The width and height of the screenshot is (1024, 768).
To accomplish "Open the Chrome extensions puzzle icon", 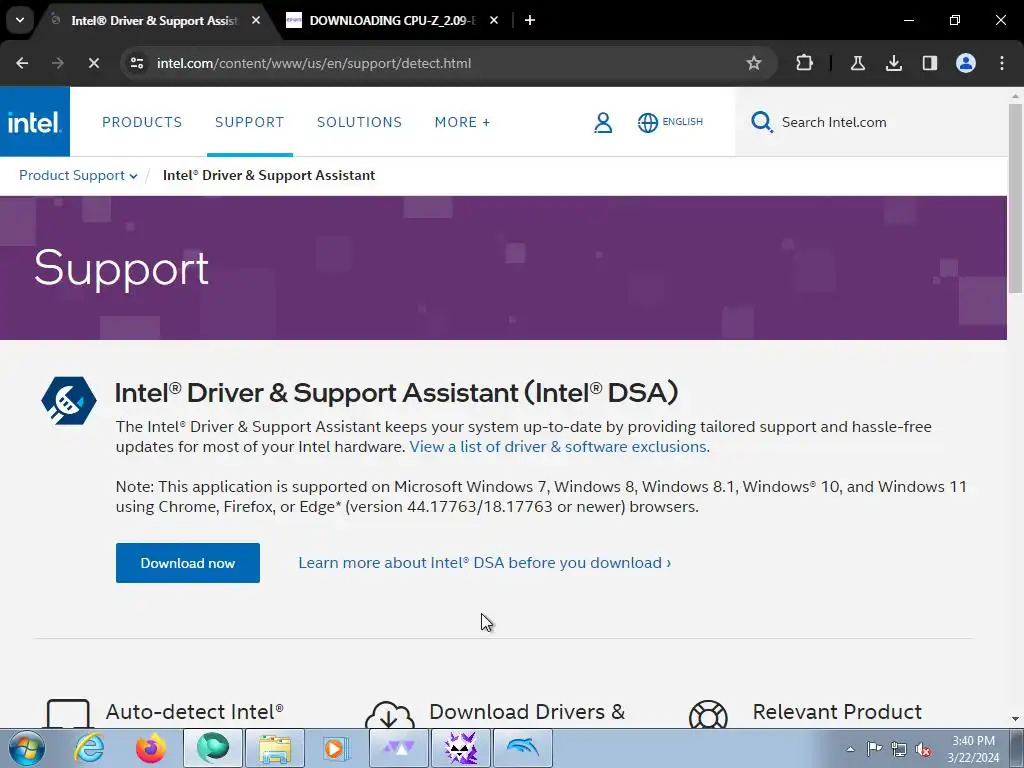I will [x=805, y=63].
